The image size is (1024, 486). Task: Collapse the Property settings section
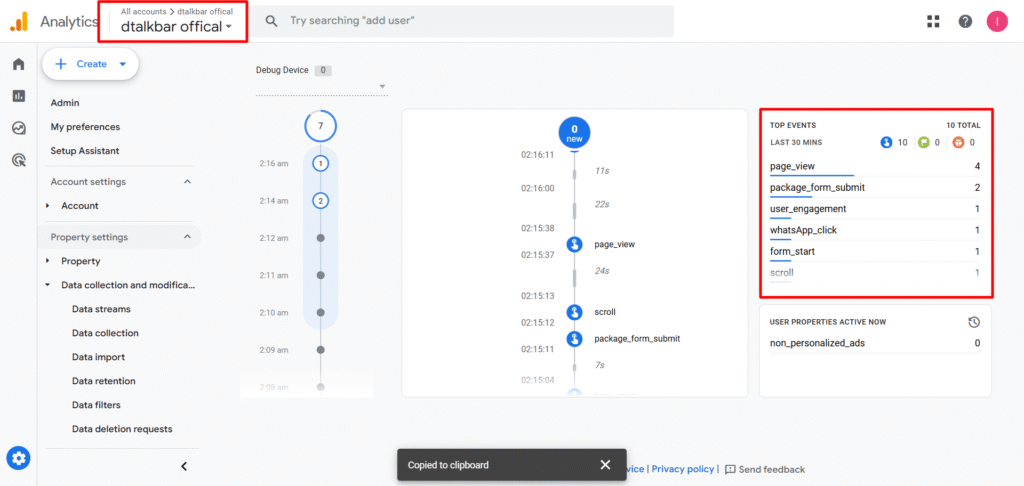187,237
